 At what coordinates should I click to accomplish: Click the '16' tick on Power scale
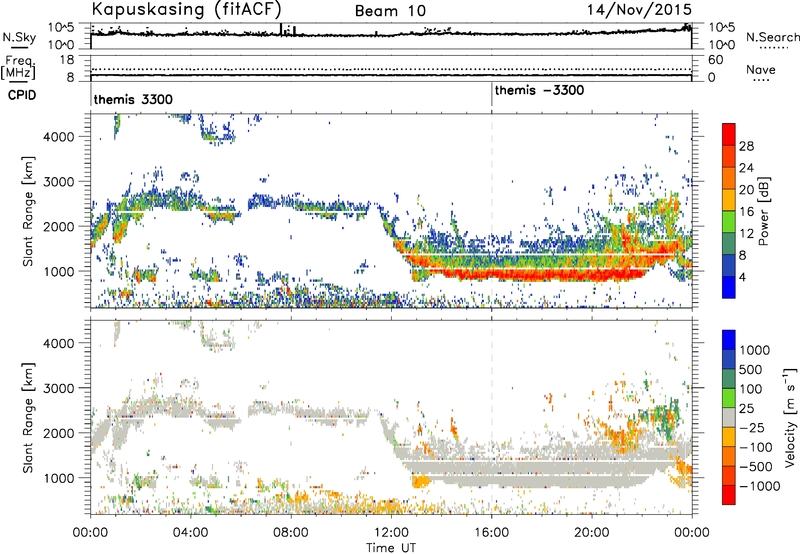[746, 212]
